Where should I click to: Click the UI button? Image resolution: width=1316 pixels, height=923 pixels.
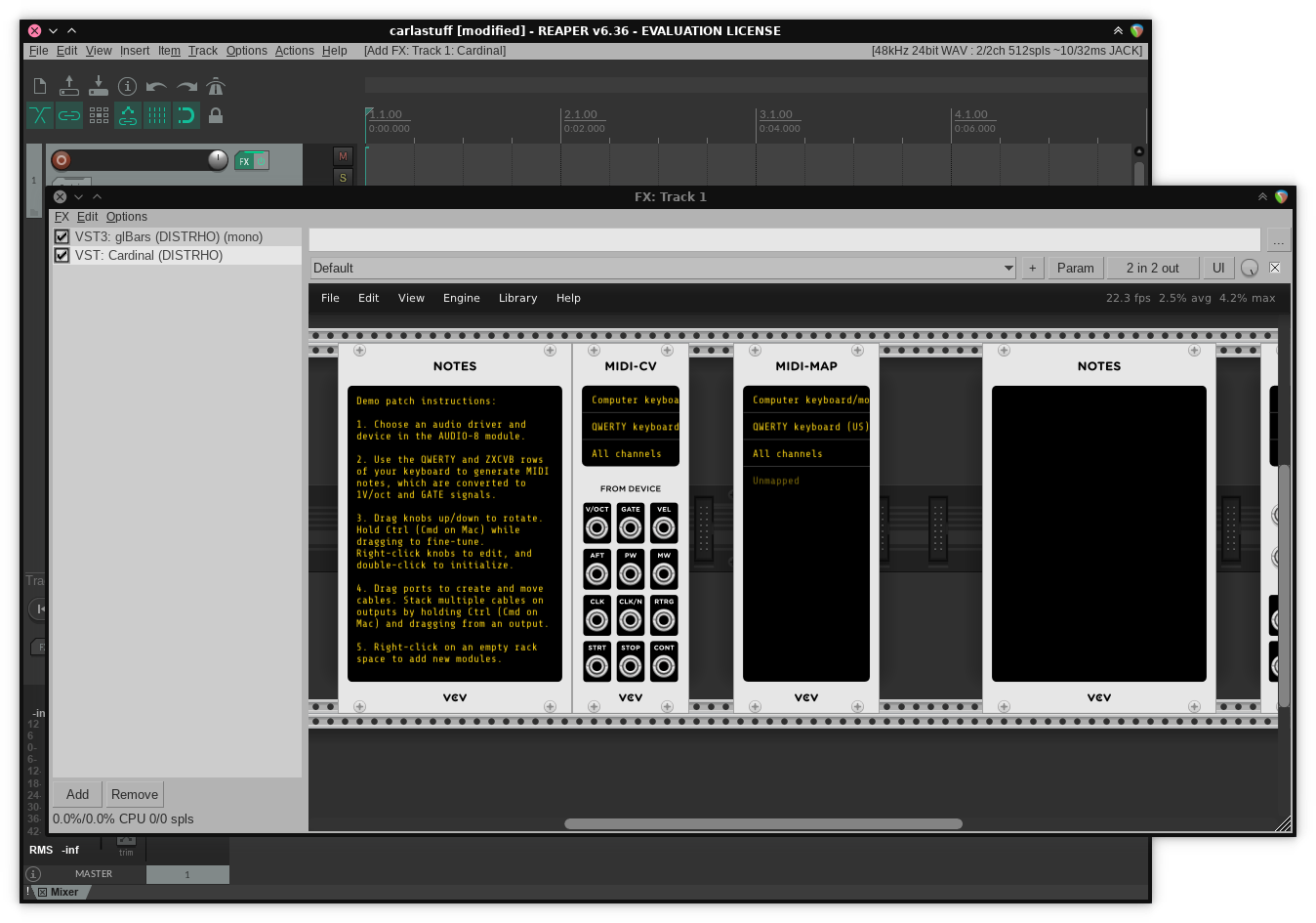(1218, 268)
